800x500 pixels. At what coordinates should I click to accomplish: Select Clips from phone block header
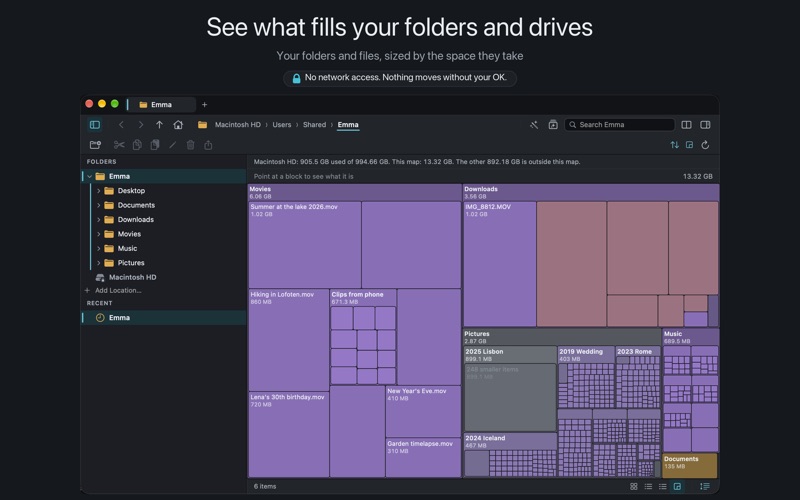pos(363,298)
